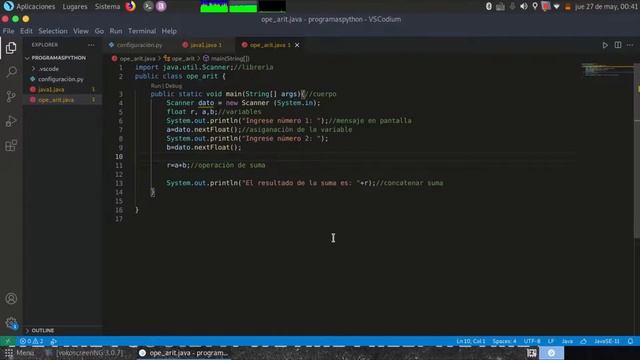Open the Menu button in bottom taskbar
The height and width of the screenshot is (360, 640).
point(19,353)
